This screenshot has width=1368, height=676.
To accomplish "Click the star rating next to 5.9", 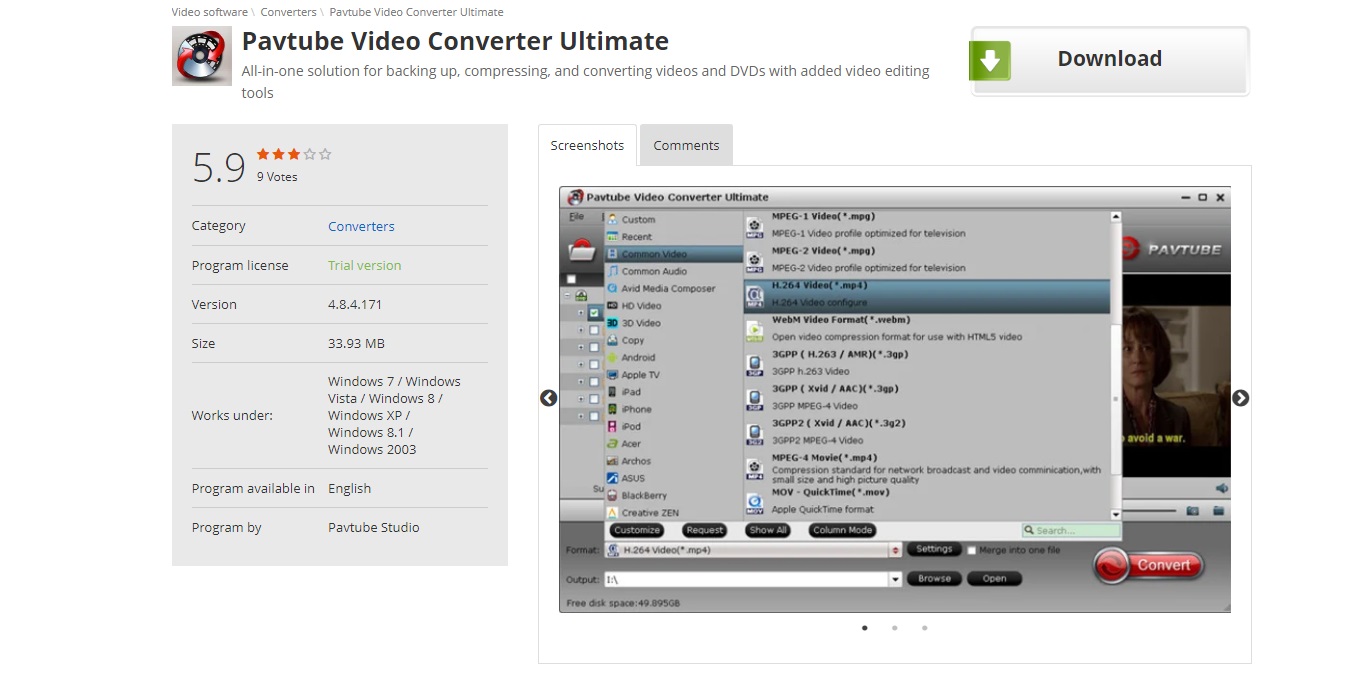I will [x=294, y=154].
